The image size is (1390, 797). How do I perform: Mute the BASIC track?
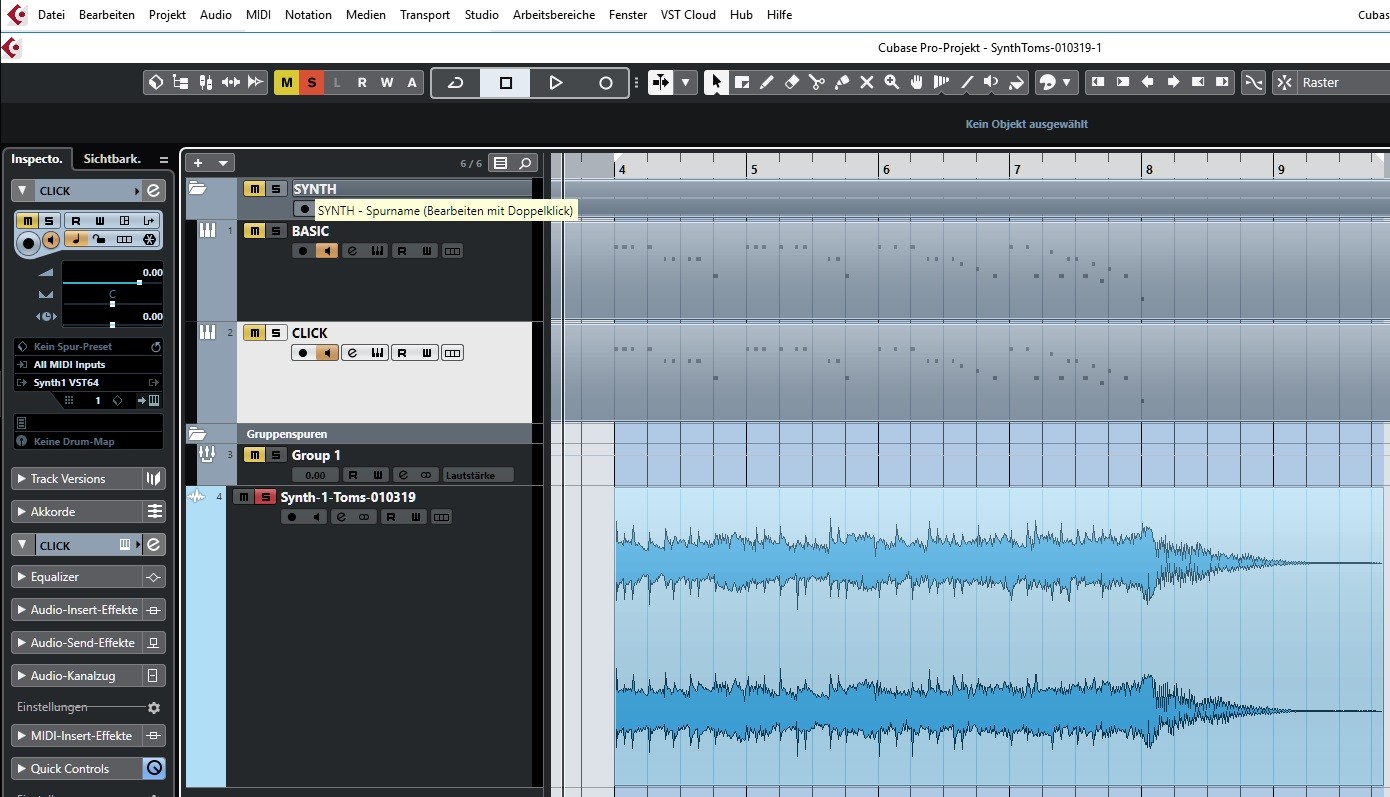pyautogui.click(x=254, y=231)
